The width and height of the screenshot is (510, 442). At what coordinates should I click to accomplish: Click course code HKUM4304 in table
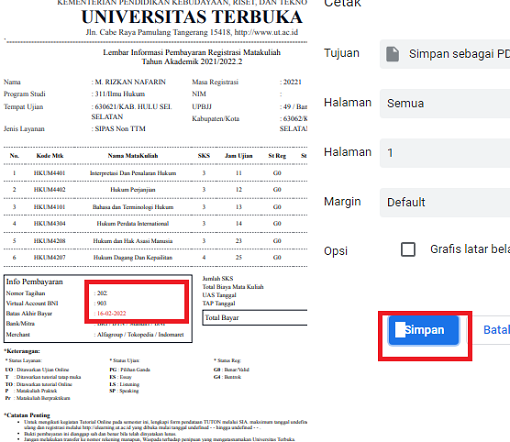pyautogui.click(x=49, y=224)
